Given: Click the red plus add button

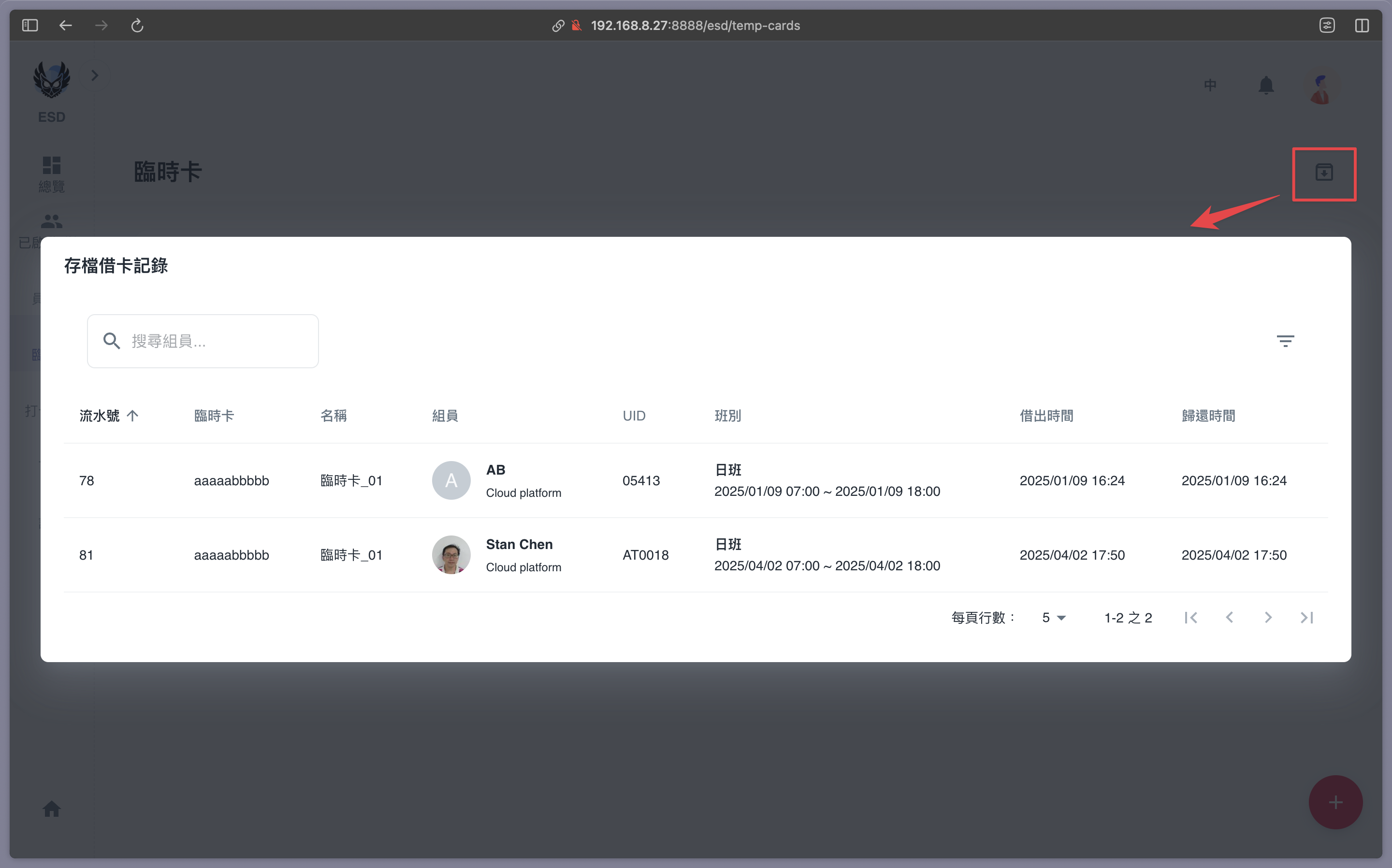Looking at the screenshot, I should 1335,802.
